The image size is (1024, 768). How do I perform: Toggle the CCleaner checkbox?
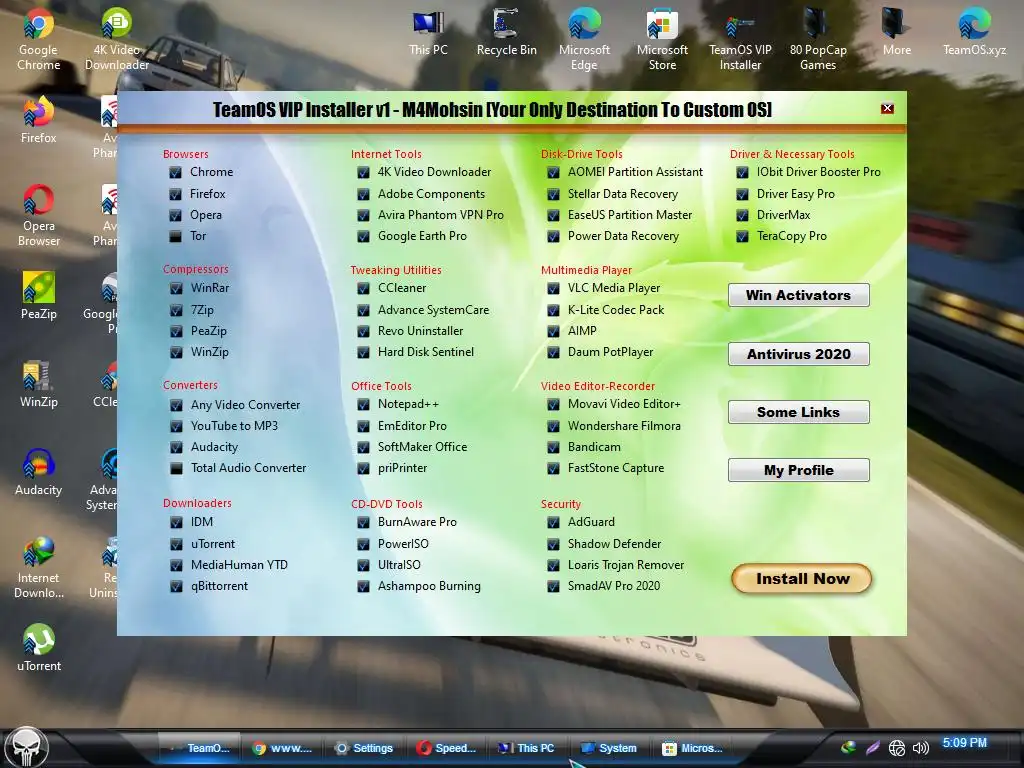click(363, 288)
